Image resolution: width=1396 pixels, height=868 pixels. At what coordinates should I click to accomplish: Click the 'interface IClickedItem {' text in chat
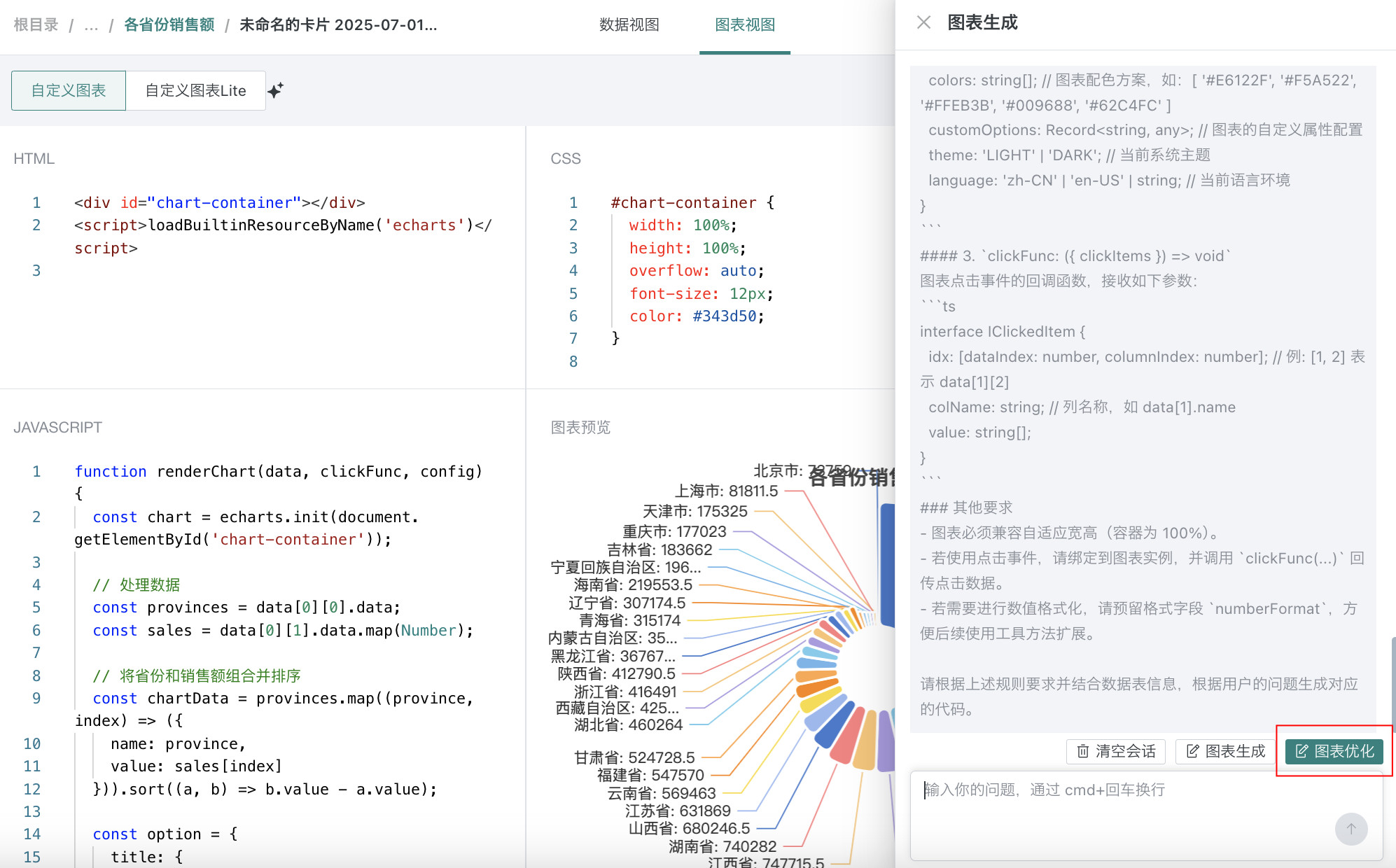tap(1003, 331)
